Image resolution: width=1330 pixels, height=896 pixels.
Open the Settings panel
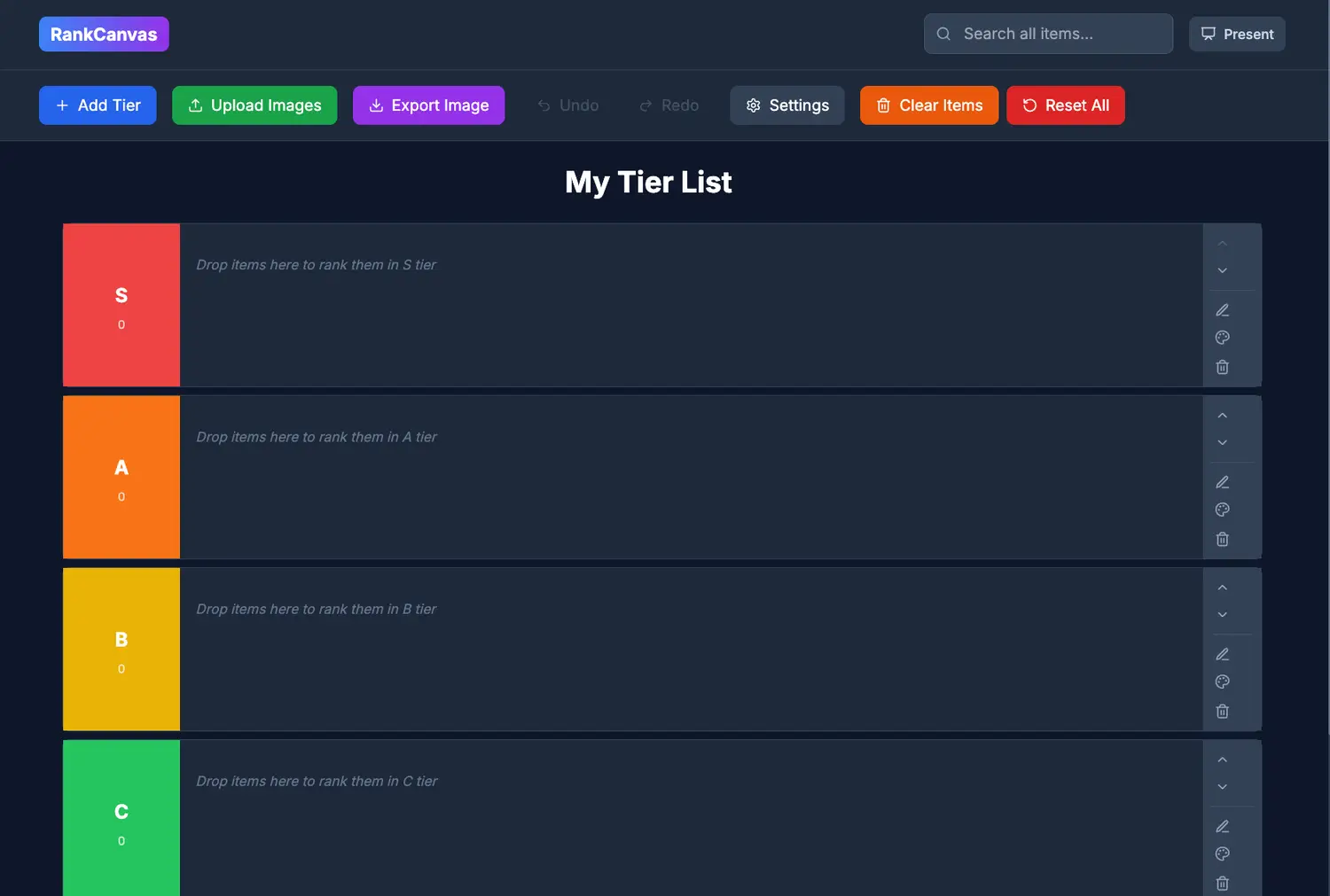pyautogui.click(x=786, y=105)
